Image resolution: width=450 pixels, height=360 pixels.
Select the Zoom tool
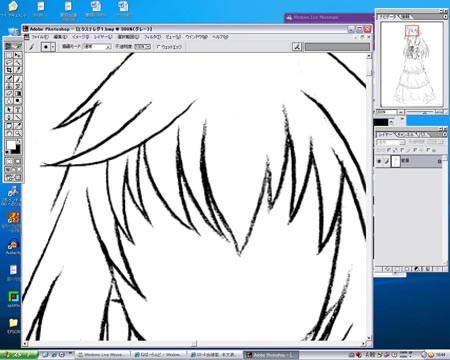click(x=18, y=133)
